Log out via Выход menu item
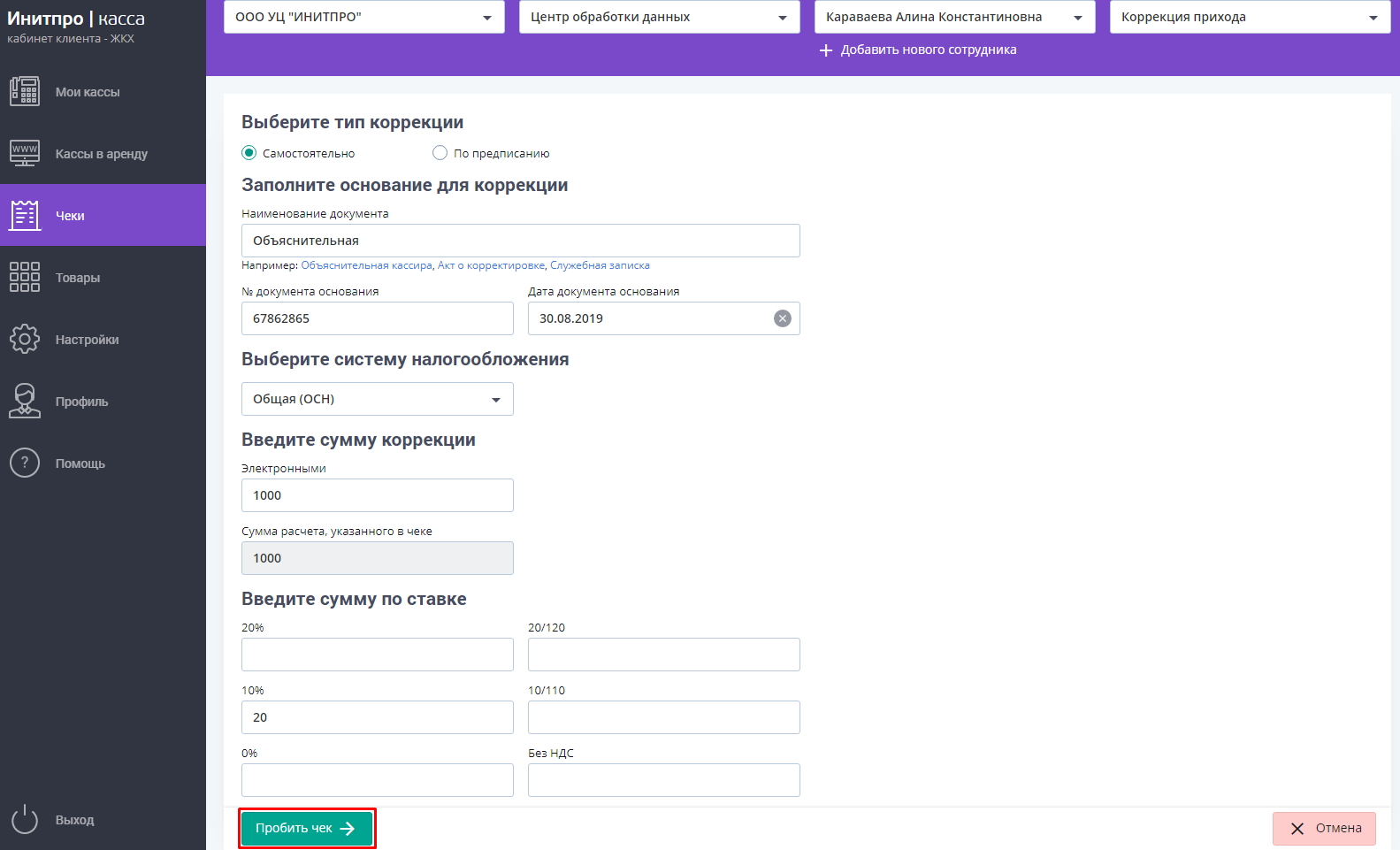1400x850 pixels. 103,820
